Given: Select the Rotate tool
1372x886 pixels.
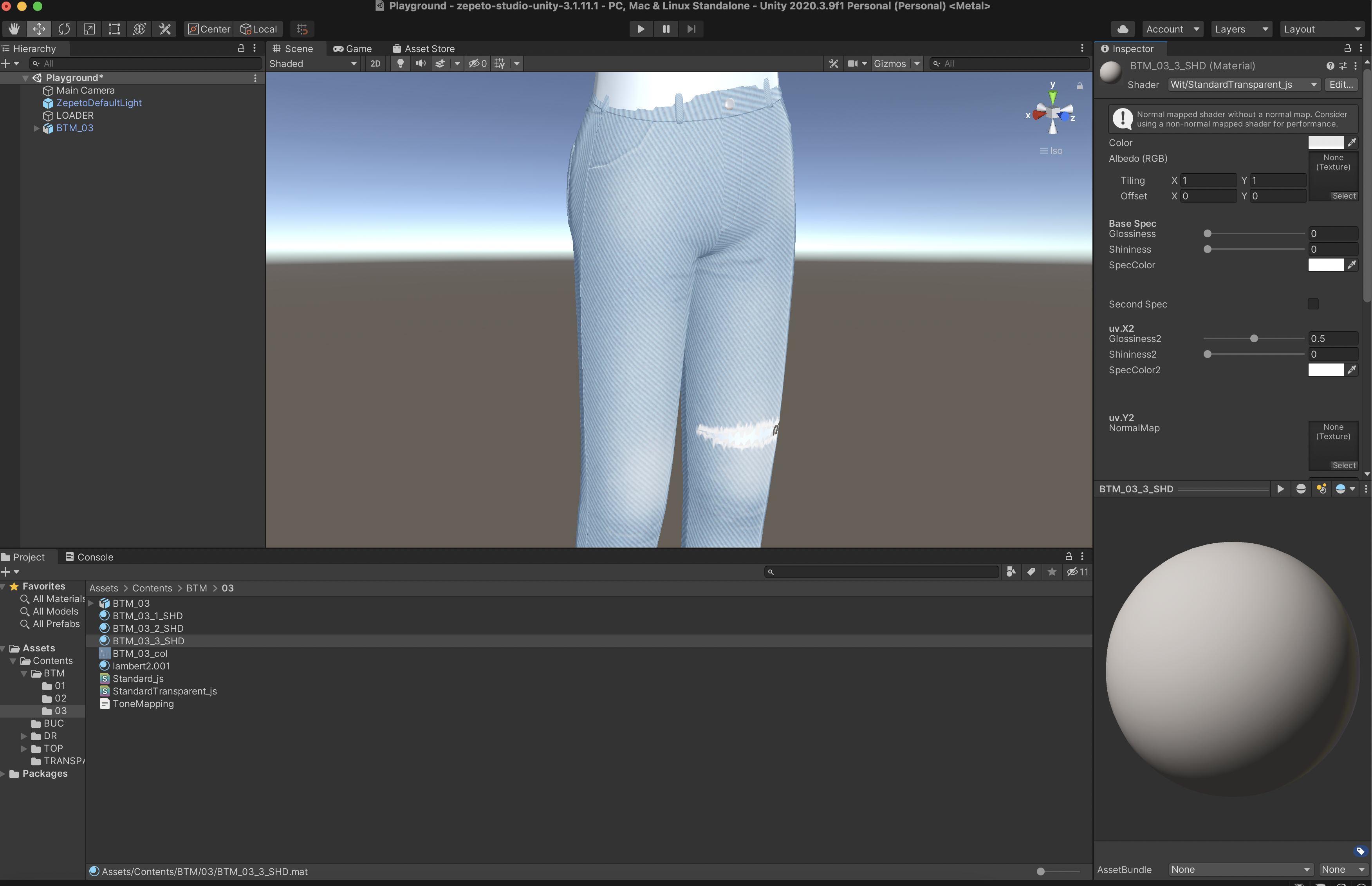Looking at the screenshot, I should tap(64, 29).
